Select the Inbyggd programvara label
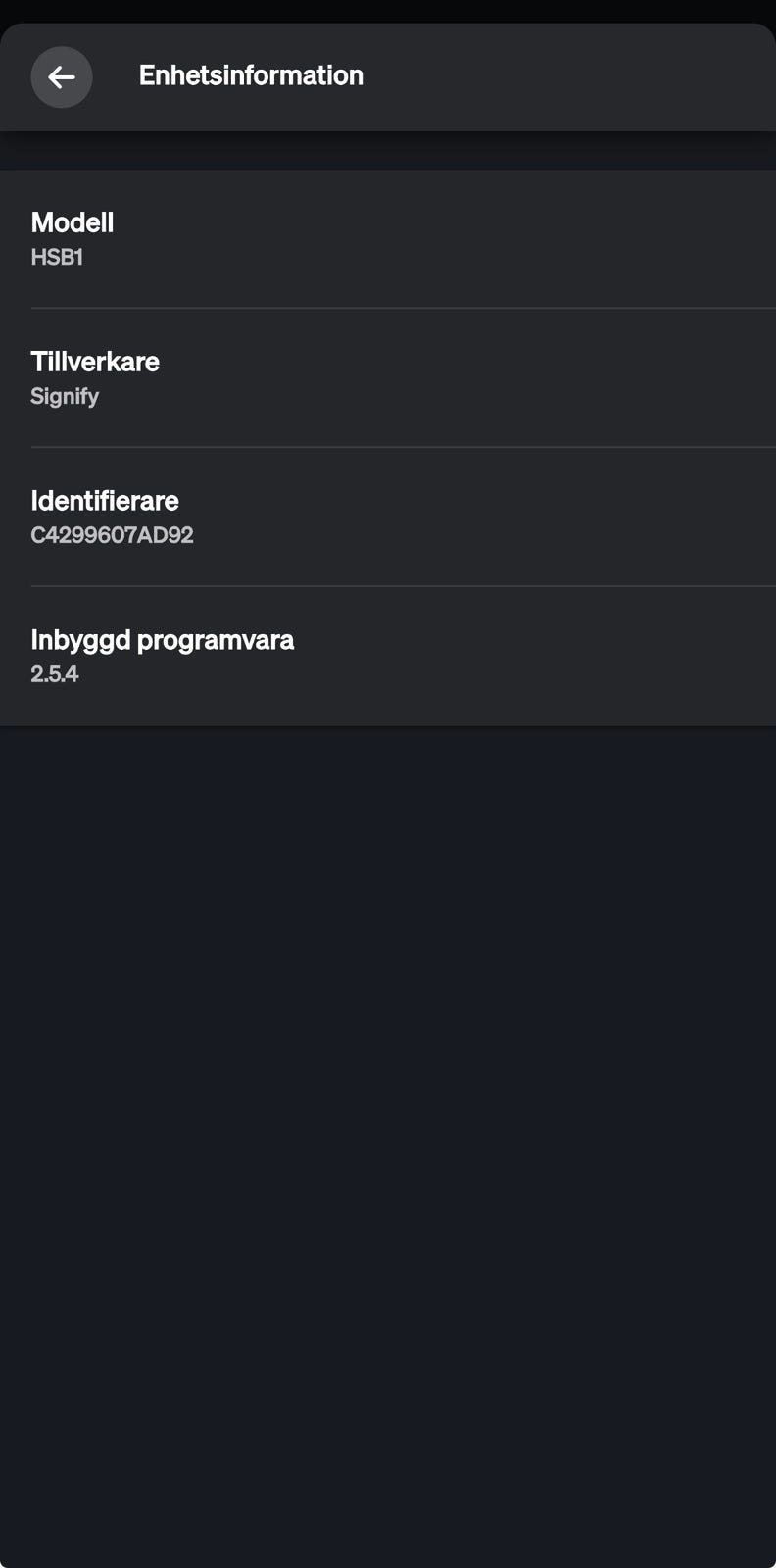The height and width of the screenshot is (1568, 776). point(163,640)
